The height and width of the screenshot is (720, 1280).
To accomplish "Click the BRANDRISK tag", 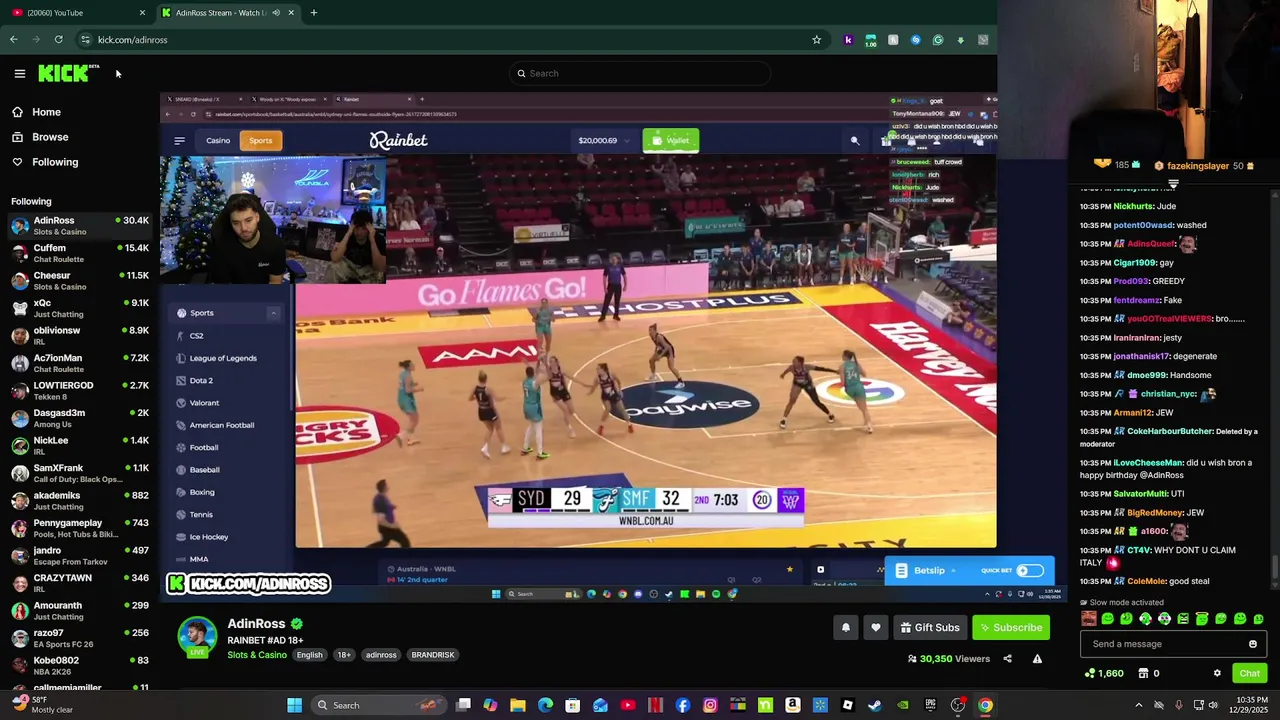I will click(433, 655).
